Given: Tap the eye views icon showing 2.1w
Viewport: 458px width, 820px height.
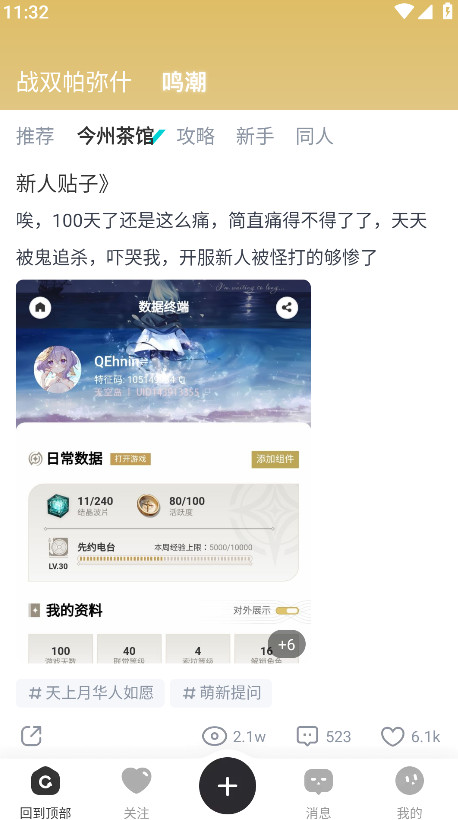Looking at the screenshot, I should click(x=214, y=736).
